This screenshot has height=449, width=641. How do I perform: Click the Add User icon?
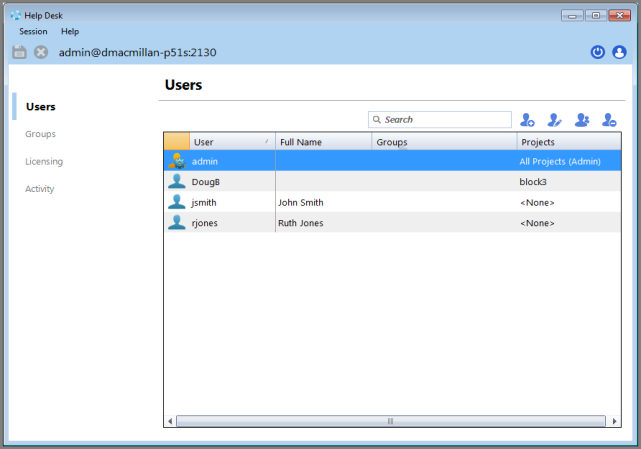527,120
